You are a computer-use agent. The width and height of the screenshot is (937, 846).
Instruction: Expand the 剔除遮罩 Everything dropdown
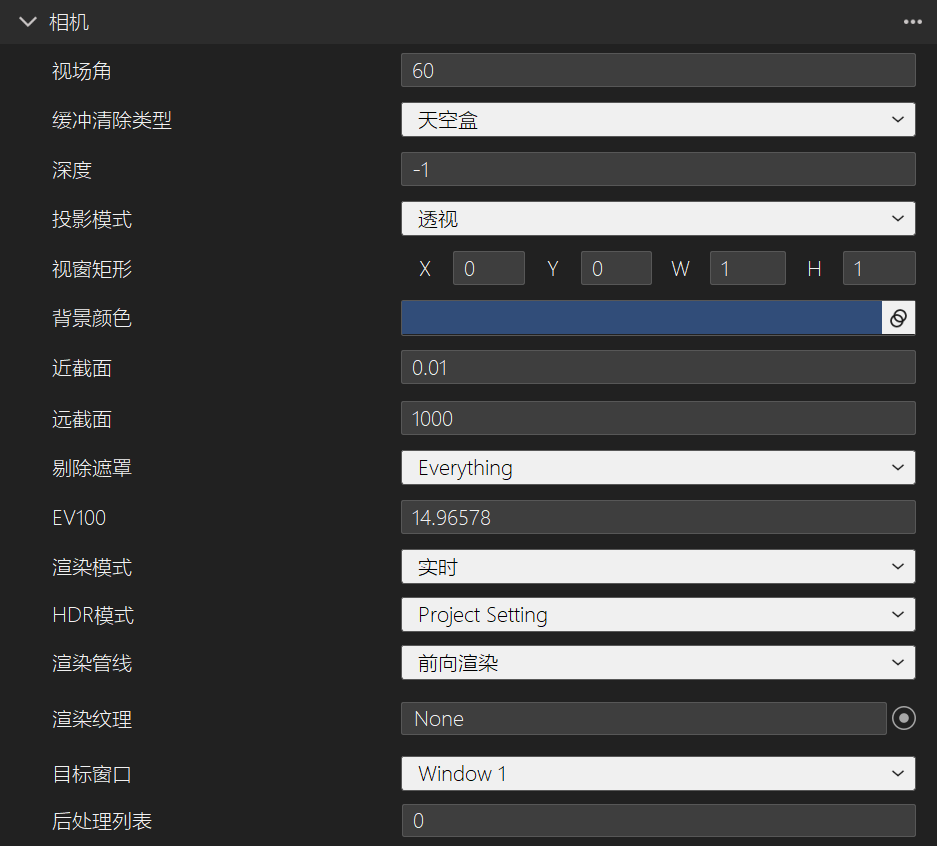tap(658, 467)
